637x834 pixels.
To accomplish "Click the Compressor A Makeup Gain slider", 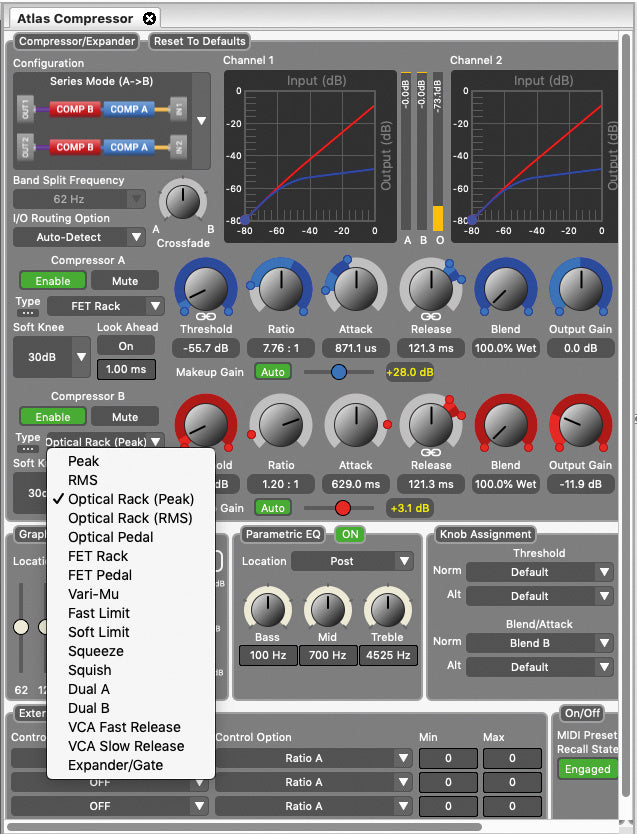I will click(338, 372).
